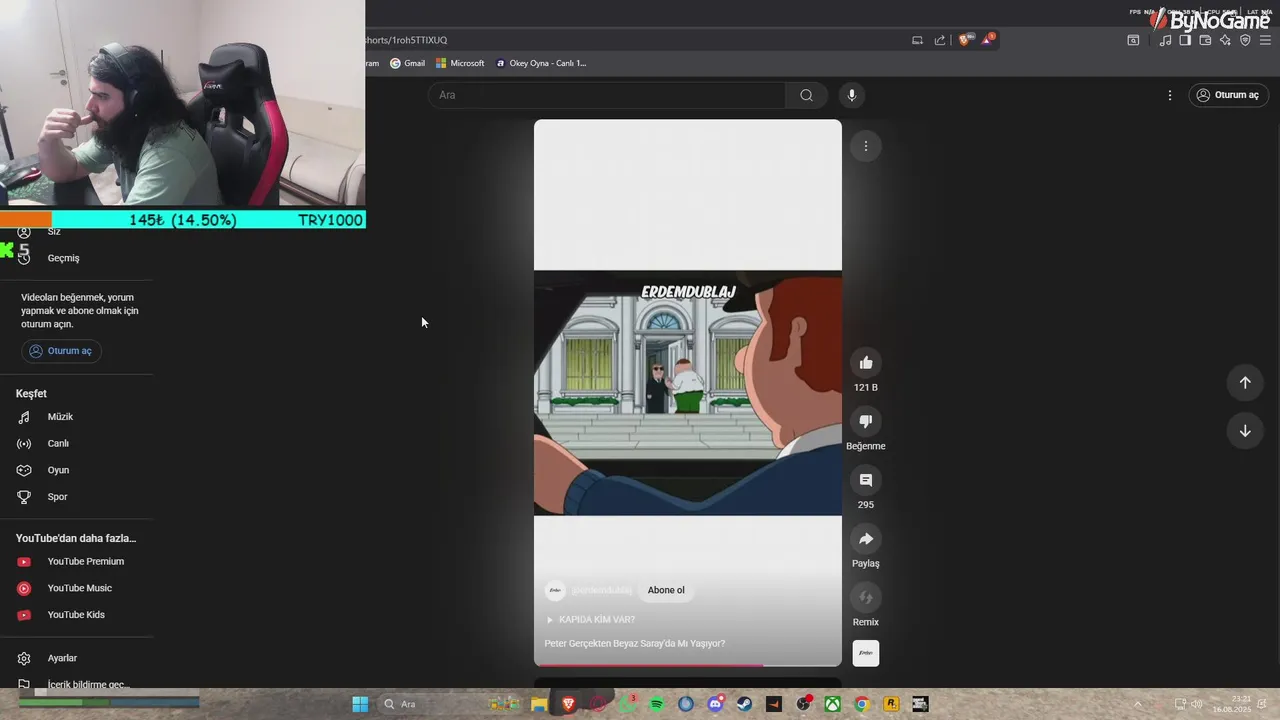Open YouTube settings three-dot menu in header
Screen dimensions: 1280x720
coord(1170,95)
